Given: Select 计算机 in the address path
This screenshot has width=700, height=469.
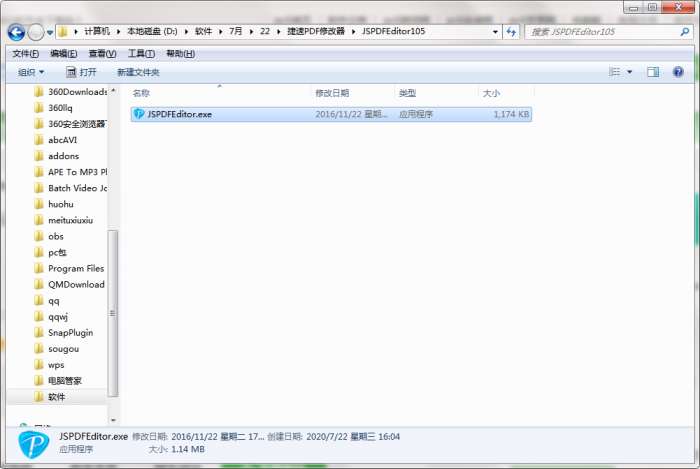Looking at the screenshot, I should [x=97, y=31].
